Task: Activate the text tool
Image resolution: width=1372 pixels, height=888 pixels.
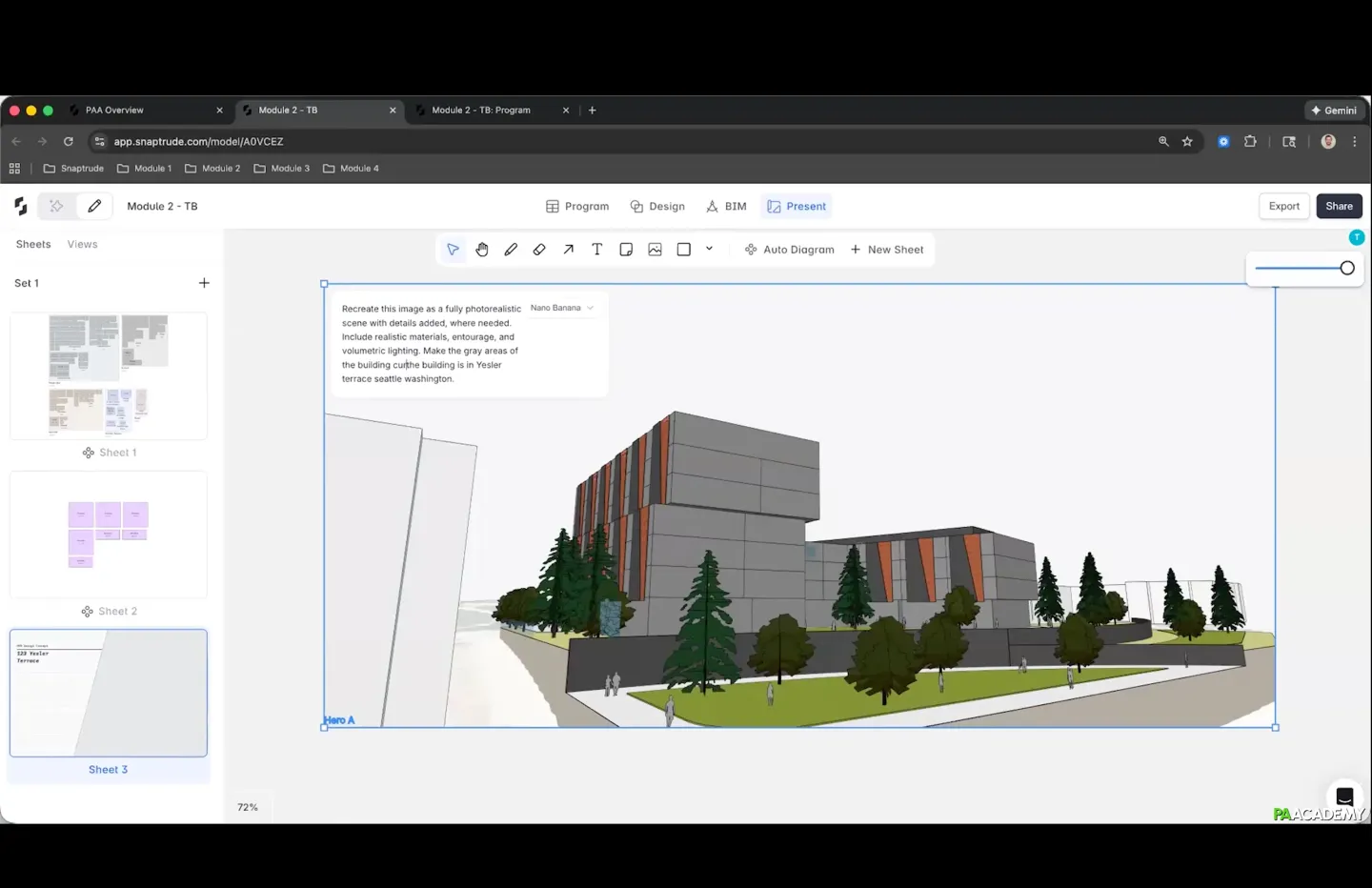Action: point(597,250)
